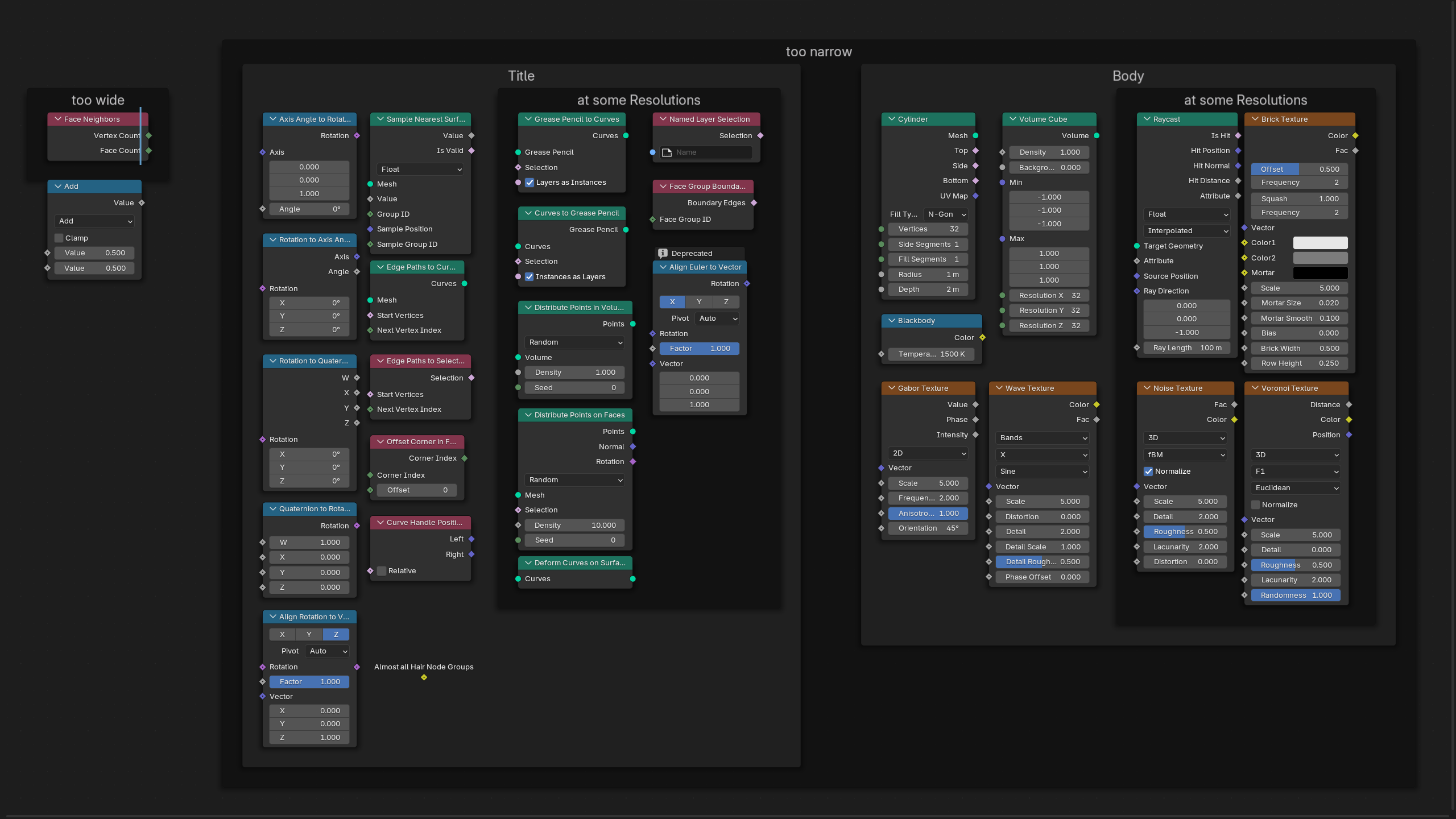Enable the Clamp checkbox in Add node

coord(59,238)
